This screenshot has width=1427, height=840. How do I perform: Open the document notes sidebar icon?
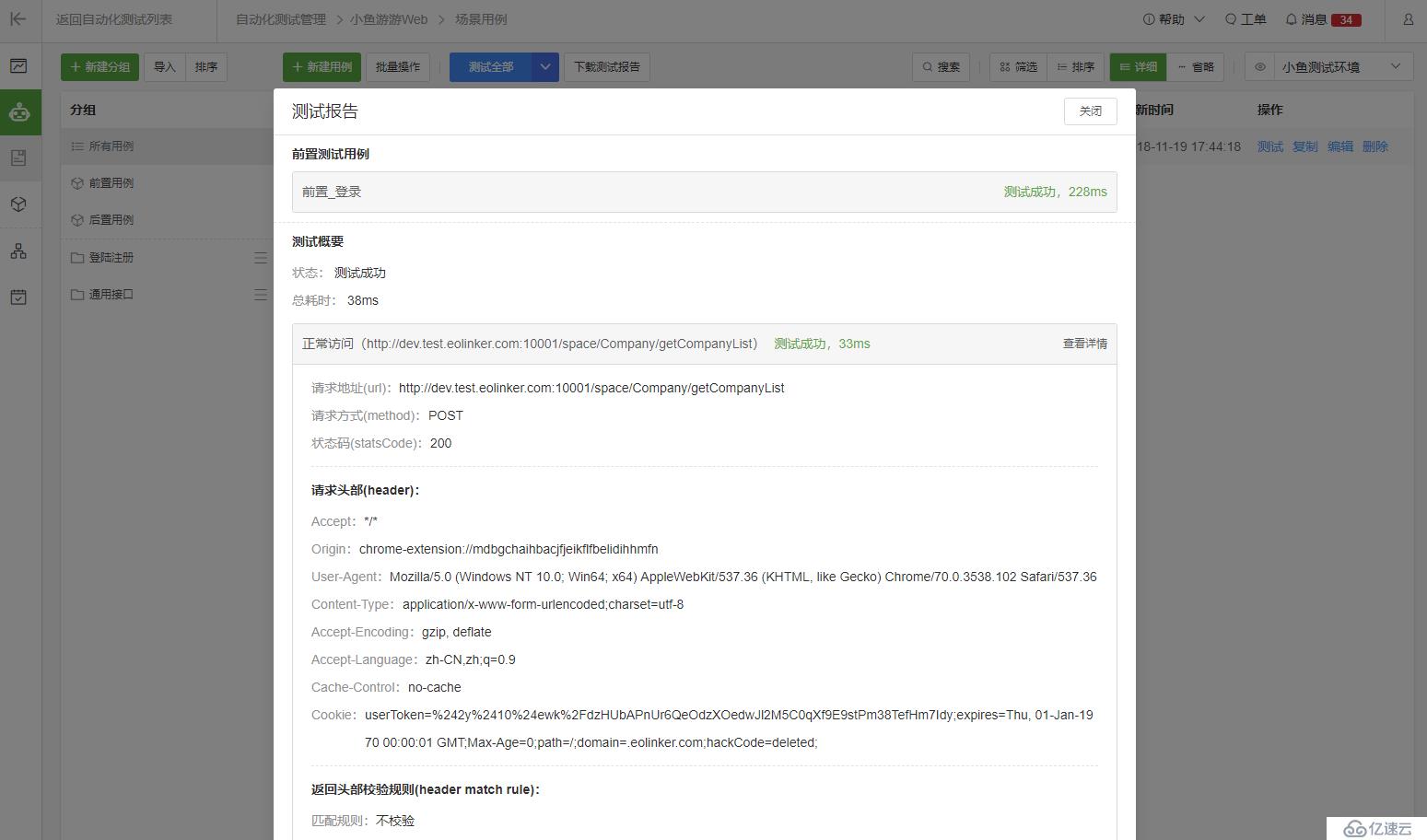point(18,158)
